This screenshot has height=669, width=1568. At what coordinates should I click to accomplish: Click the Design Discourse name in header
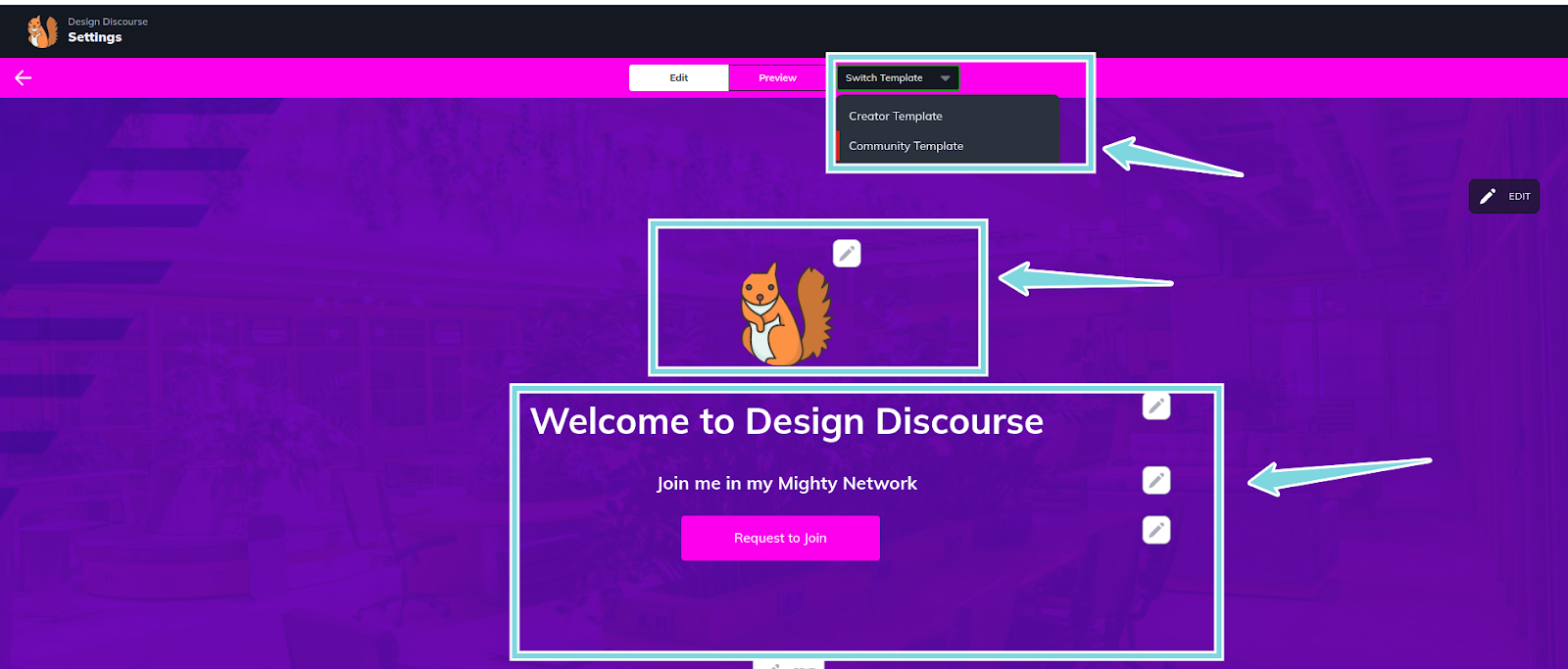point(108,22)
